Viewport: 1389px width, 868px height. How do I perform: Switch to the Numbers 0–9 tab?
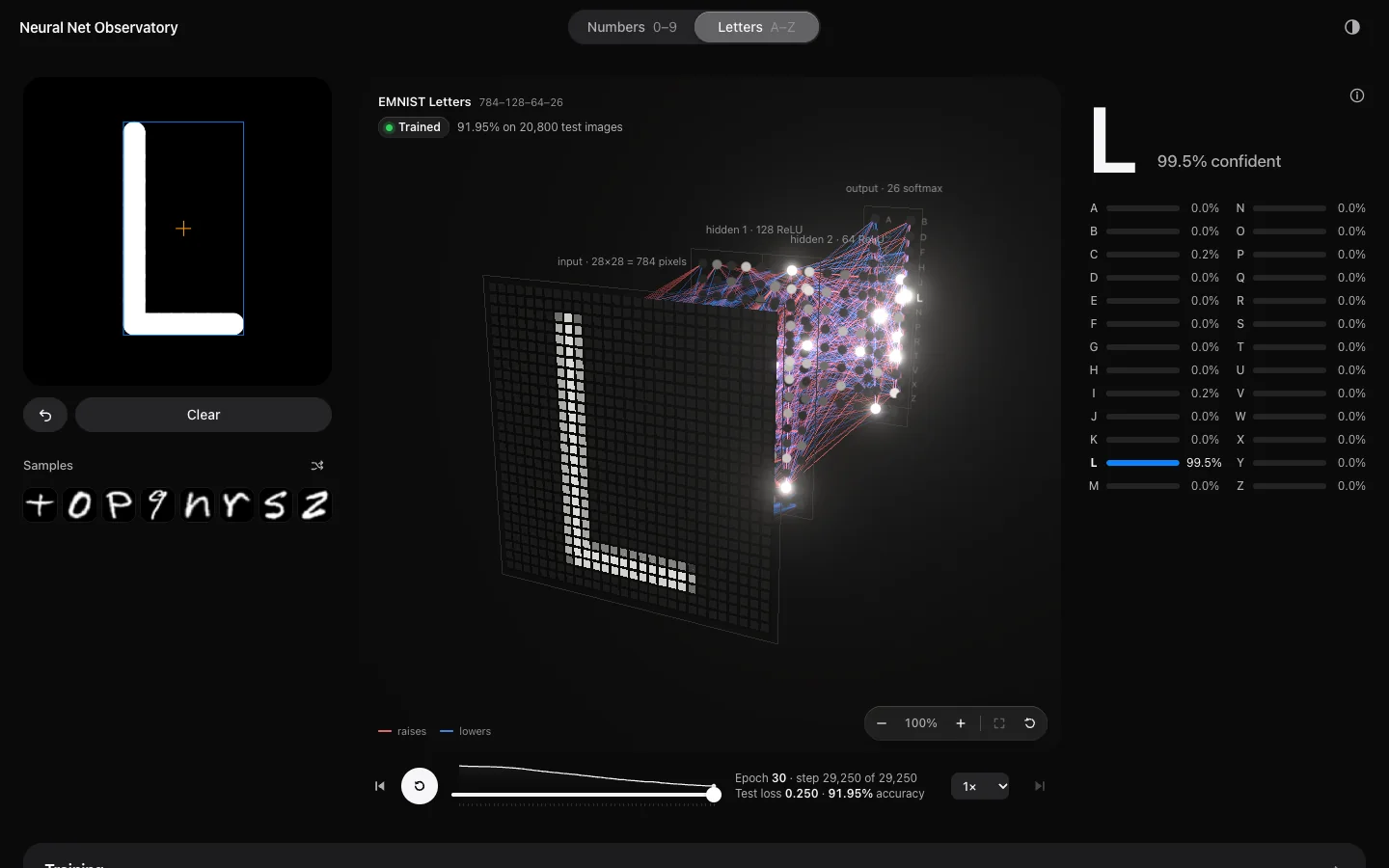(632, 27)
